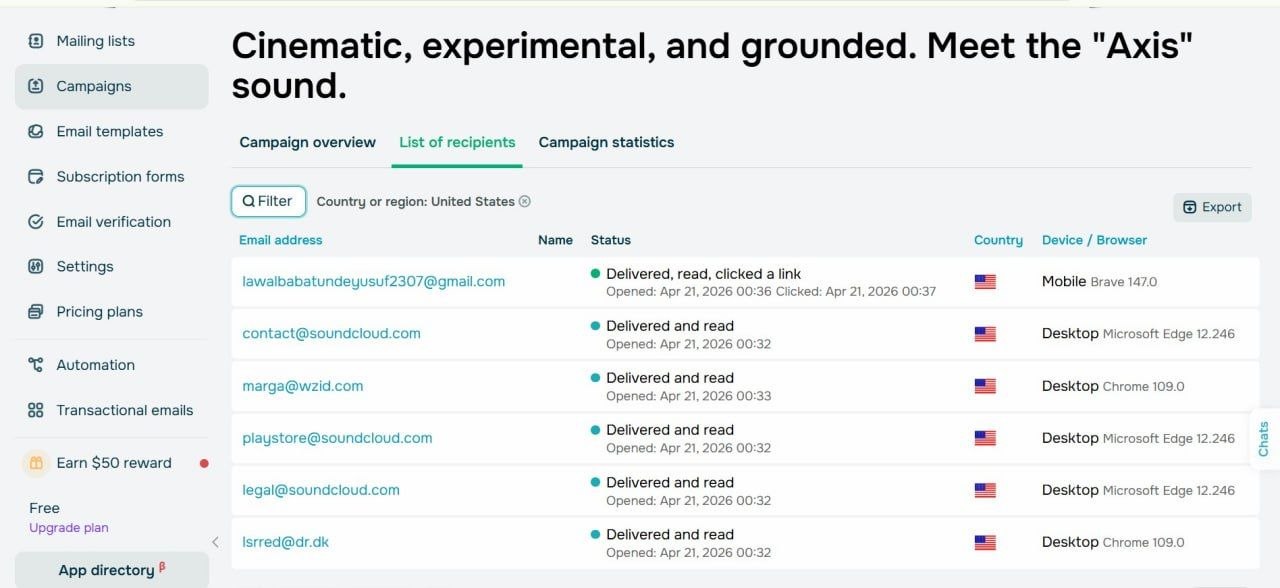This screenshot has height=588, width=1280.
Task: Click the "Desktop Chrome 109.0" cell for marga@wzid.com
Action: 1113,386
